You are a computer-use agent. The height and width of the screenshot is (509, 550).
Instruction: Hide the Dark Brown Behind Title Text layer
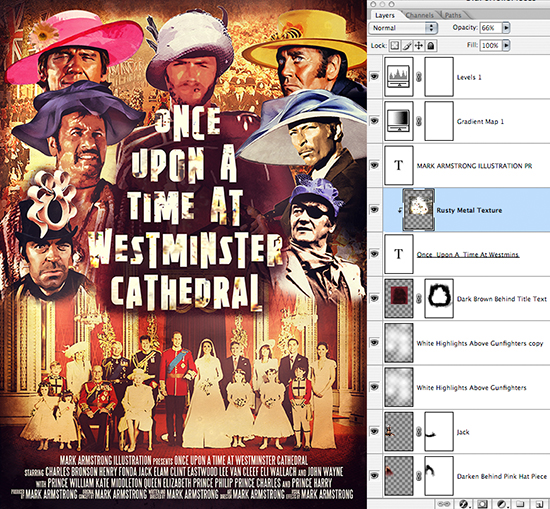tap(375, 298)
